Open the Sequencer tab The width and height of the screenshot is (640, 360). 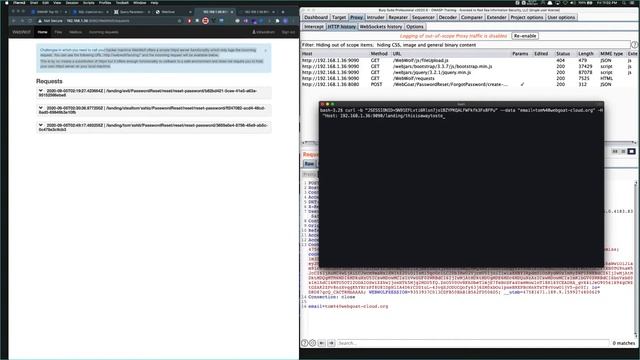pyautogui.click(x=423, y=18)
